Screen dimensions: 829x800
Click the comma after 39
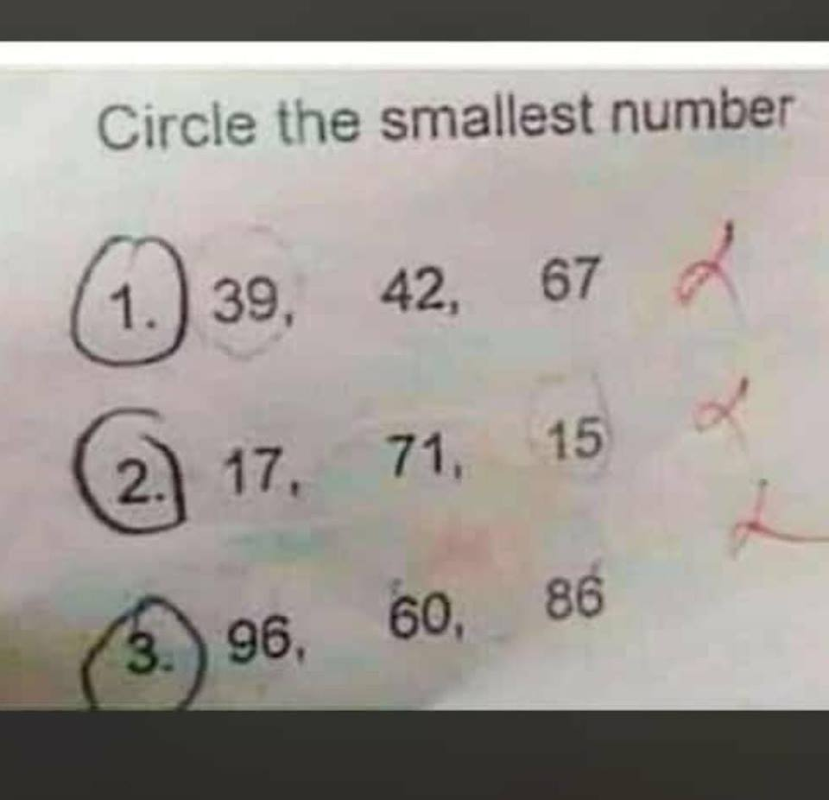tap(288, 316)
